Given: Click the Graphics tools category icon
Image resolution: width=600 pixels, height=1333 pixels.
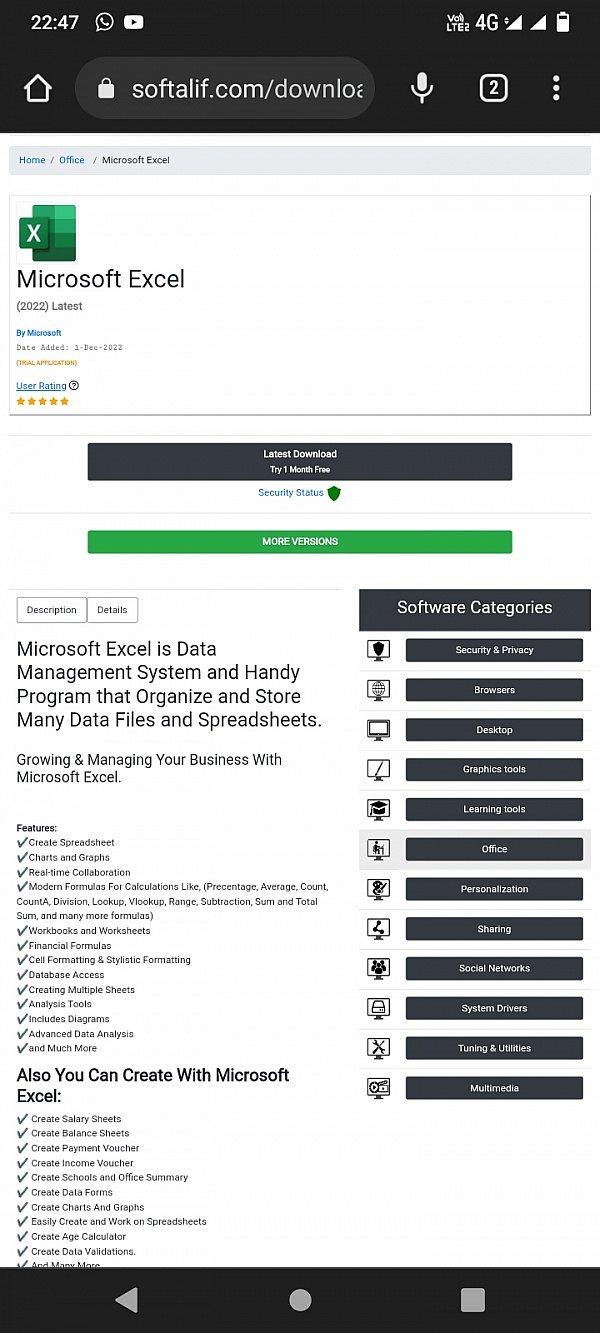Looking at the screenshot, I should click(x=378, y=769).
